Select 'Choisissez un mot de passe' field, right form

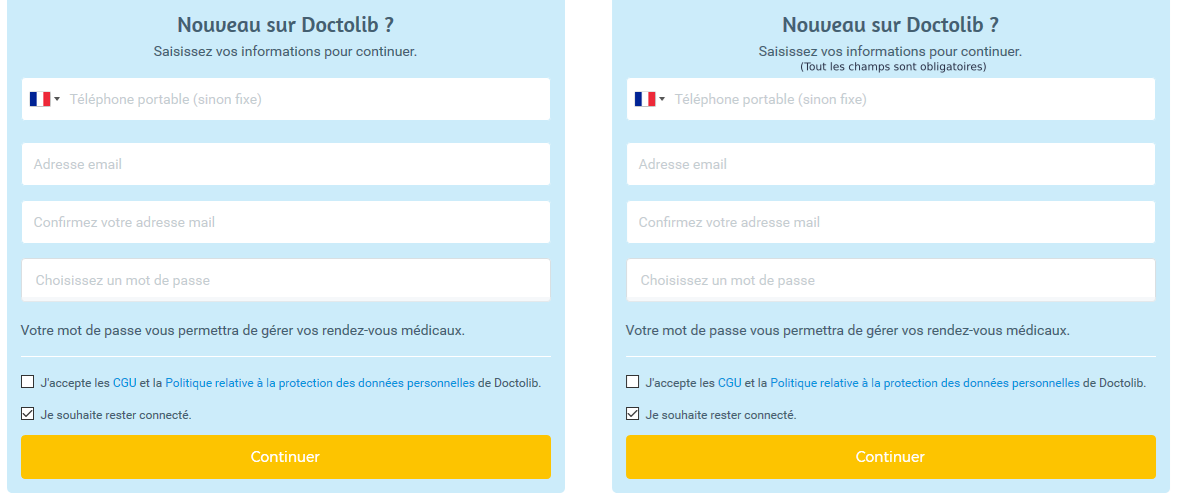click(890, 280)
